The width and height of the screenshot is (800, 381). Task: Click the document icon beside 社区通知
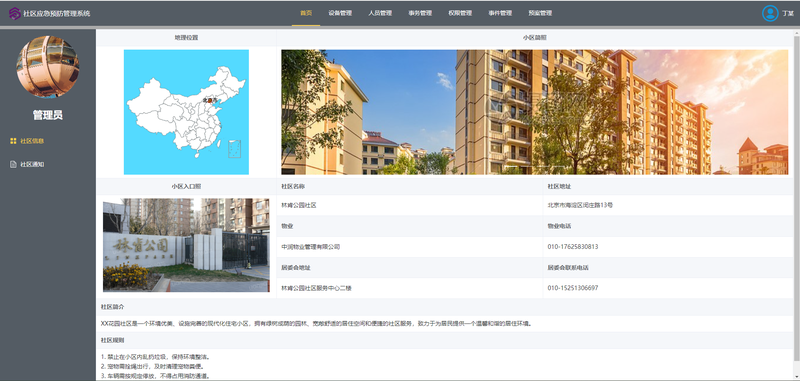(x=13, y=164)
